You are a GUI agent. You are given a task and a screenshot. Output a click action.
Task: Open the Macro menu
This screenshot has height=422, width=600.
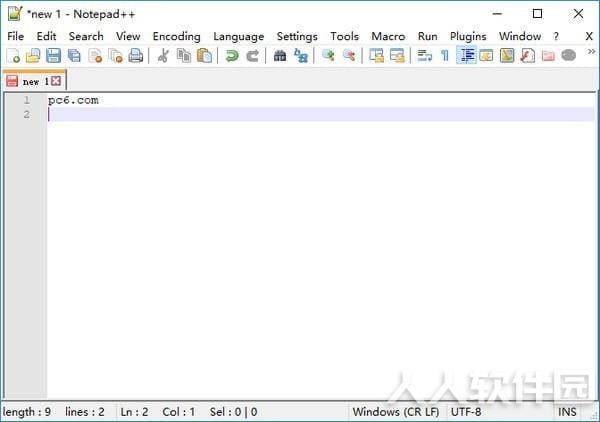pyautogui.click(x=388, y=36)
